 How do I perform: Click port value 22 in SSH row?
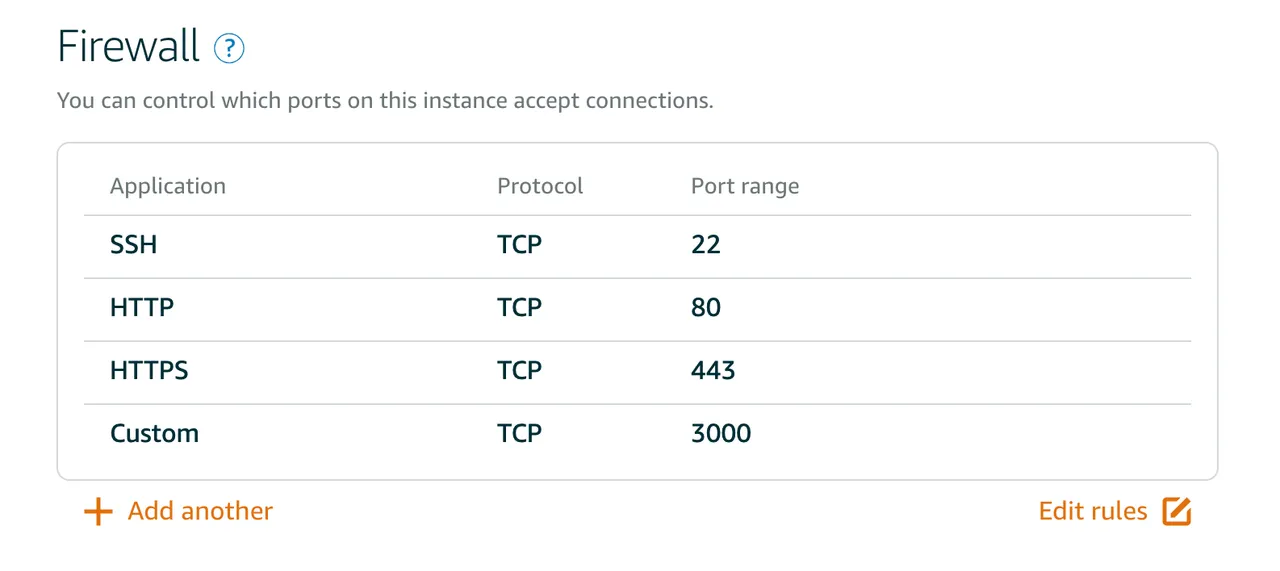coord(706,245)
